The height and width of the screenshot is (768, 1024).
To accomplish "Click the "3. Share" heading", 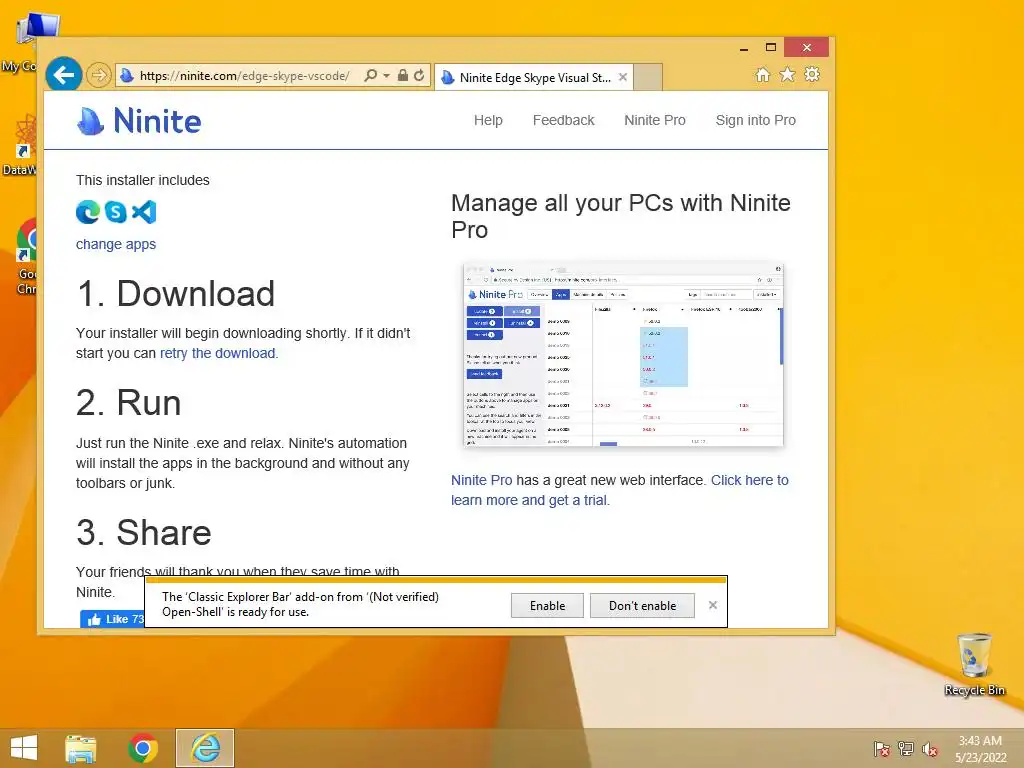I will click(144, 532).
